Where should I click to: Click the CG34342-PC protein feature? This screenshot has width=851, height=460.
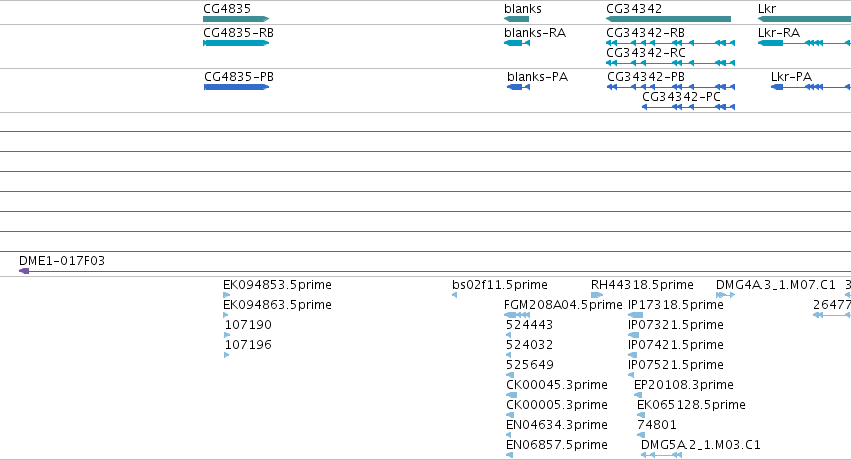coord(689,107)
